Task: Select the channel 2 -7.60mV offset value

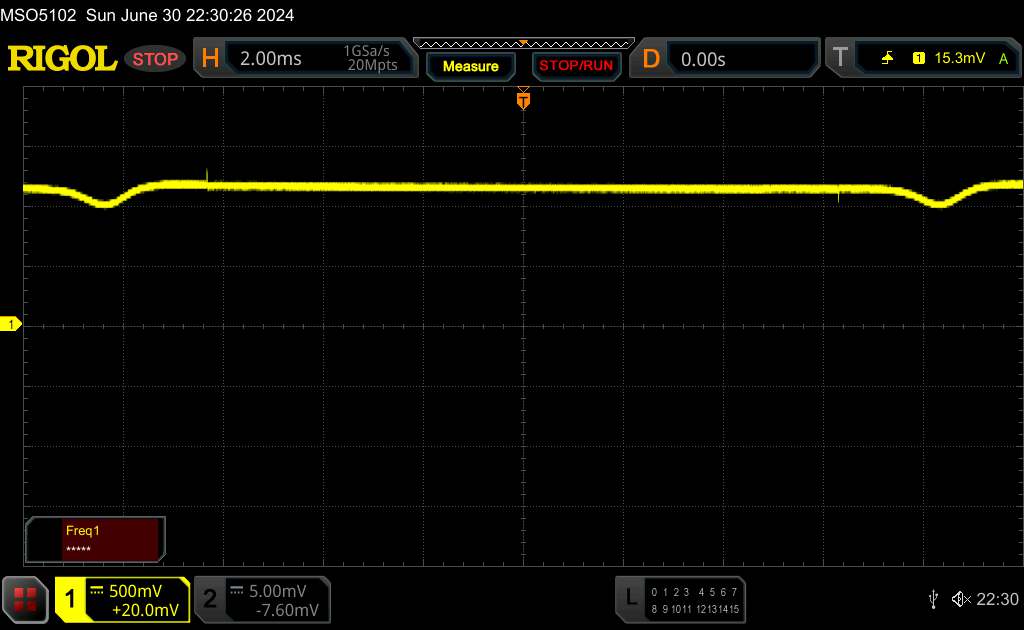Action: coord(287,610)
